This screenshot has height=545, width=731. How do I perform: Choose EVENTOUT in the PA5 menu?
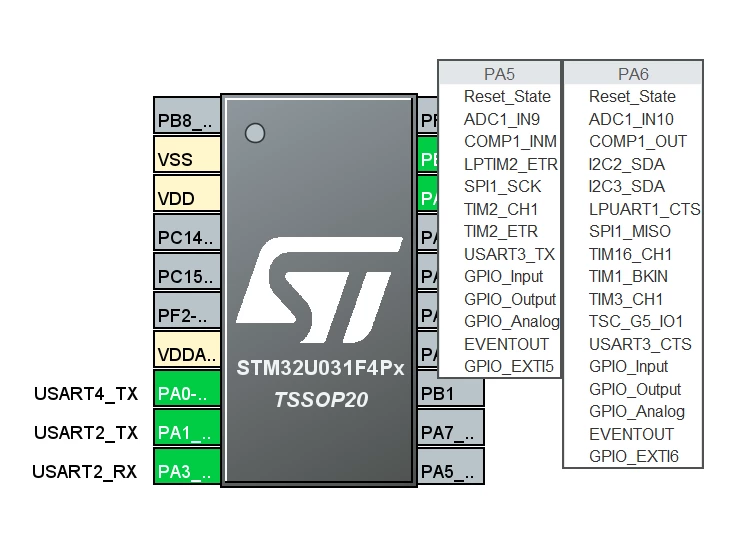(499, 344)
